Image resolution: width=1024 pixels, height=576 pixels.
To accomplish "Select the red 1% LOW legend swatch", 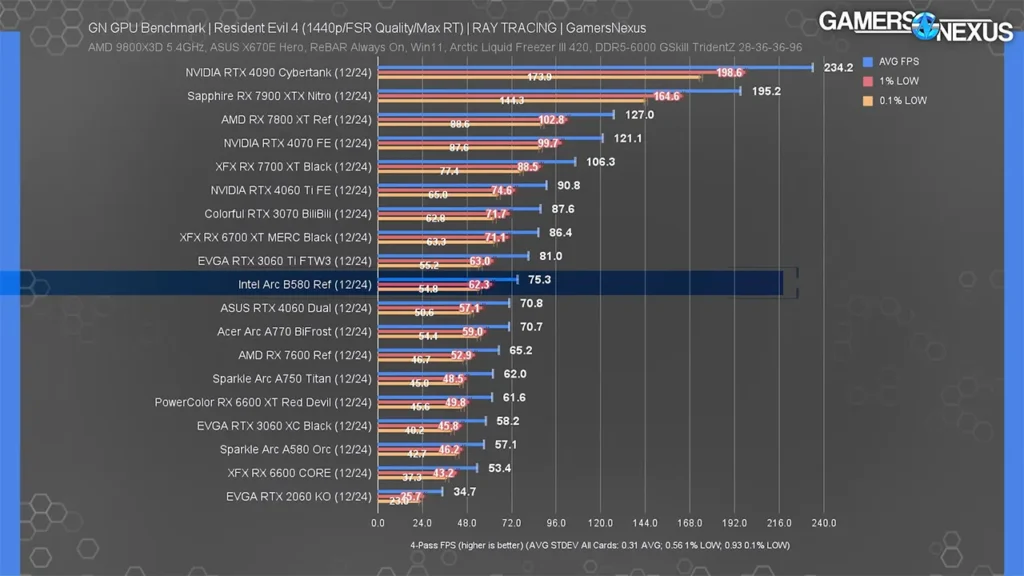I will tap(868, 81).
